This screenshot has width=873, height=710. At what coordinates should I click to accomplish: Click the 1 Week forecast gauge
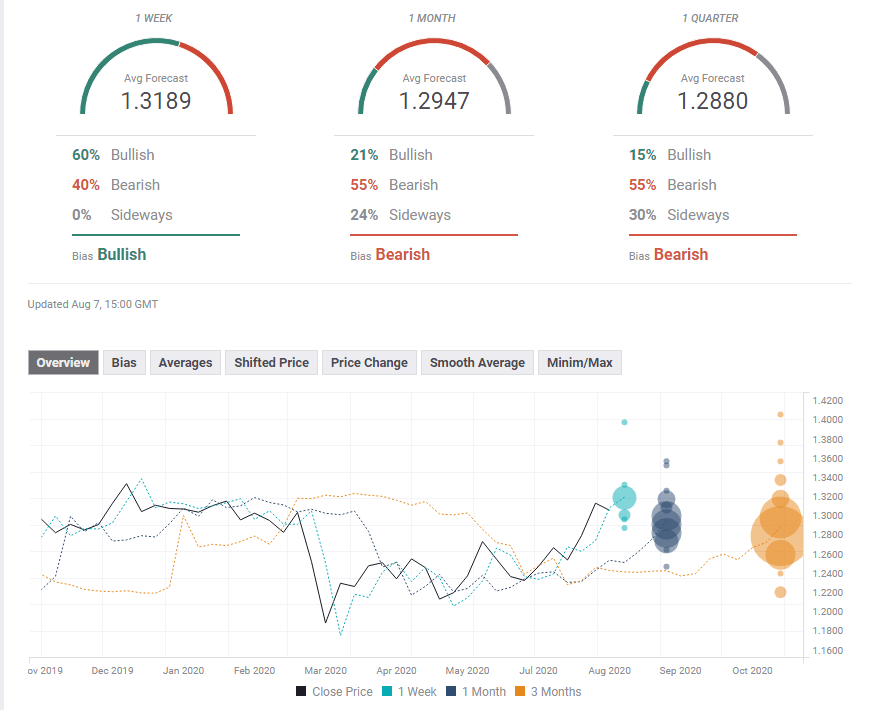pos(156,80)
